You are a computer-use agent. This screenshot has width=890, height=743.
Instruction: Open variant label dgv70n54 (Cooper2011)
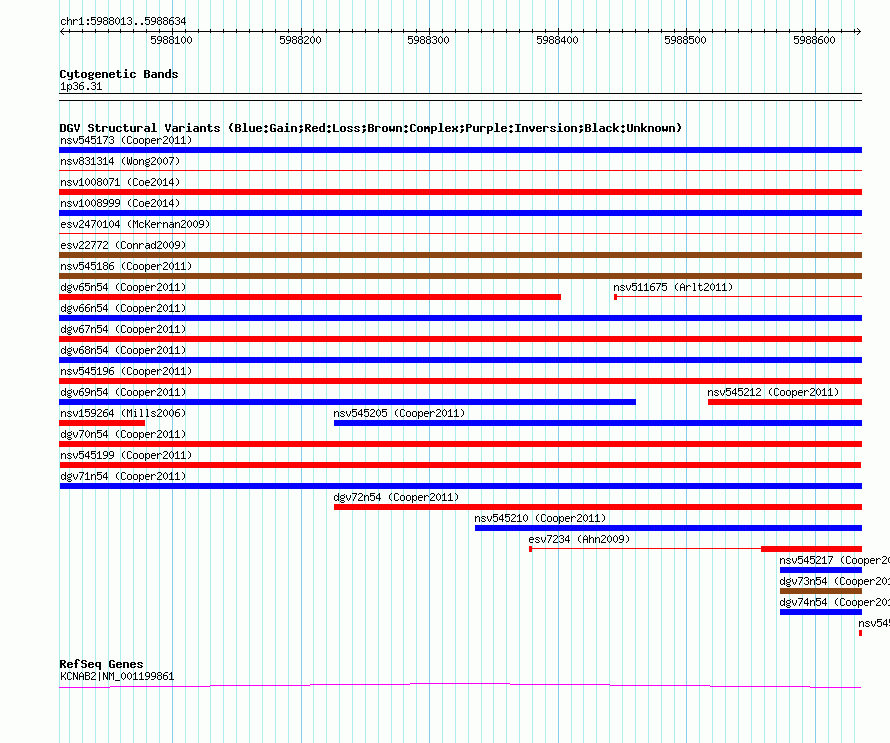(123, 434)
